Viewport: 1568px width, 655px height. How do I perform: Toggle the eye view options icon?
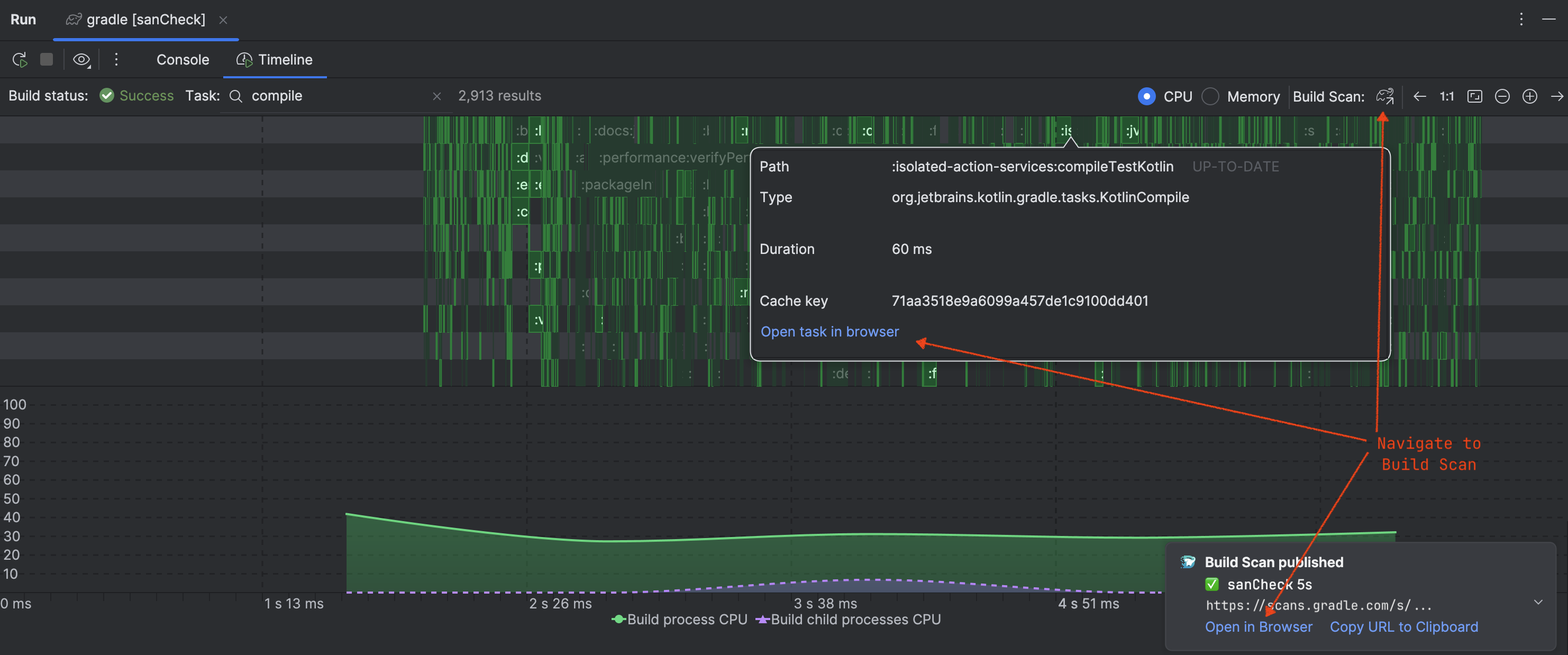click(x=81, y=60)
